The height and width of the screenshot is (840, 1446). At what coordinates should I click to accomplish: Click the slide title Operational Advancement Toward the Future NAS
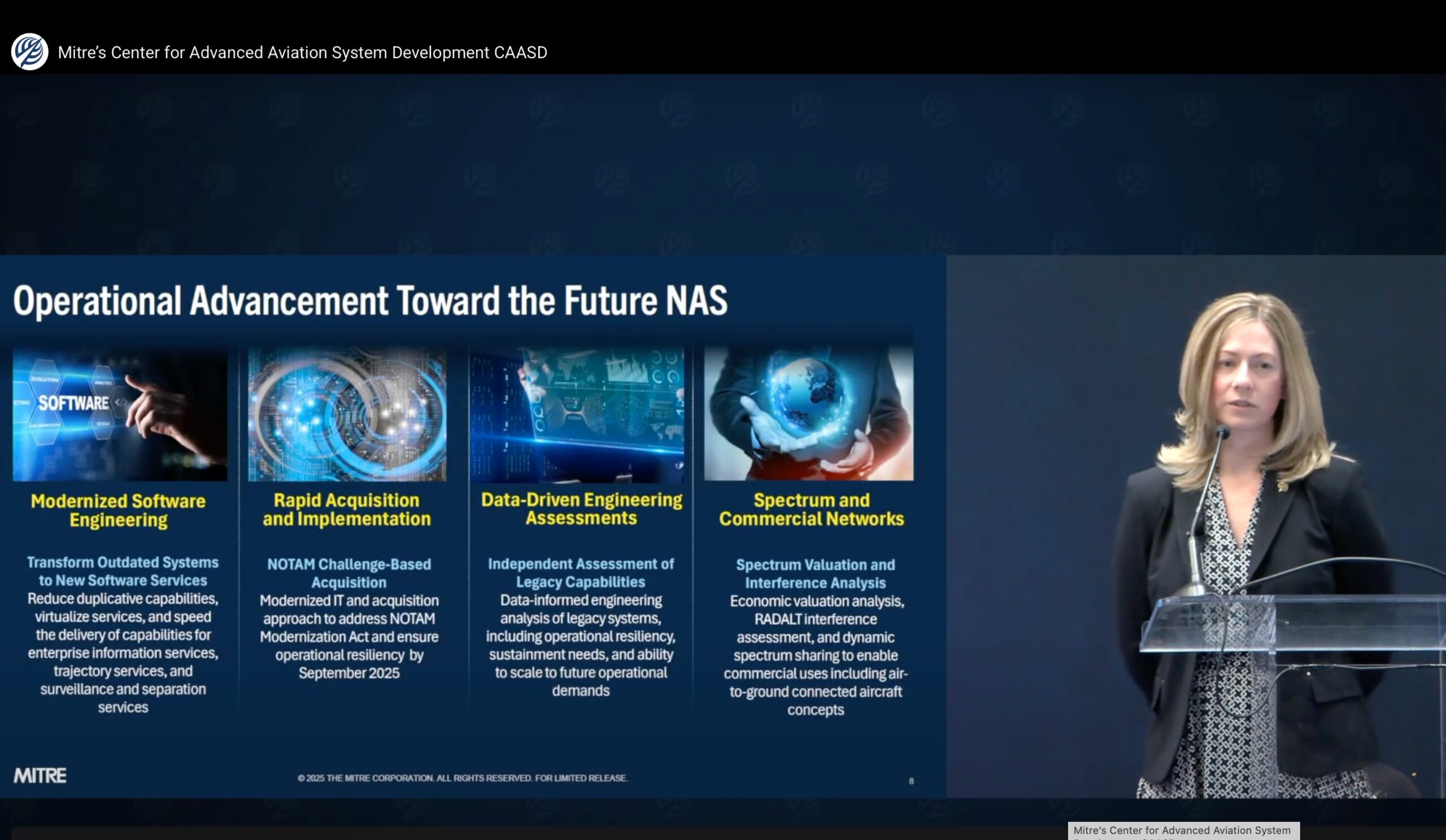point(370,300)
